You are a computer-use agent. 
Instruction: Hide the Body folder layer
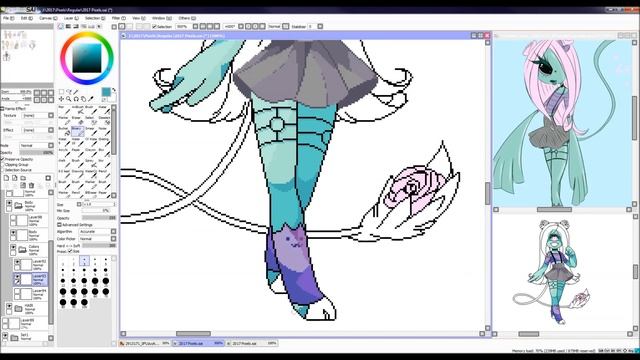(x=9, y=203)
